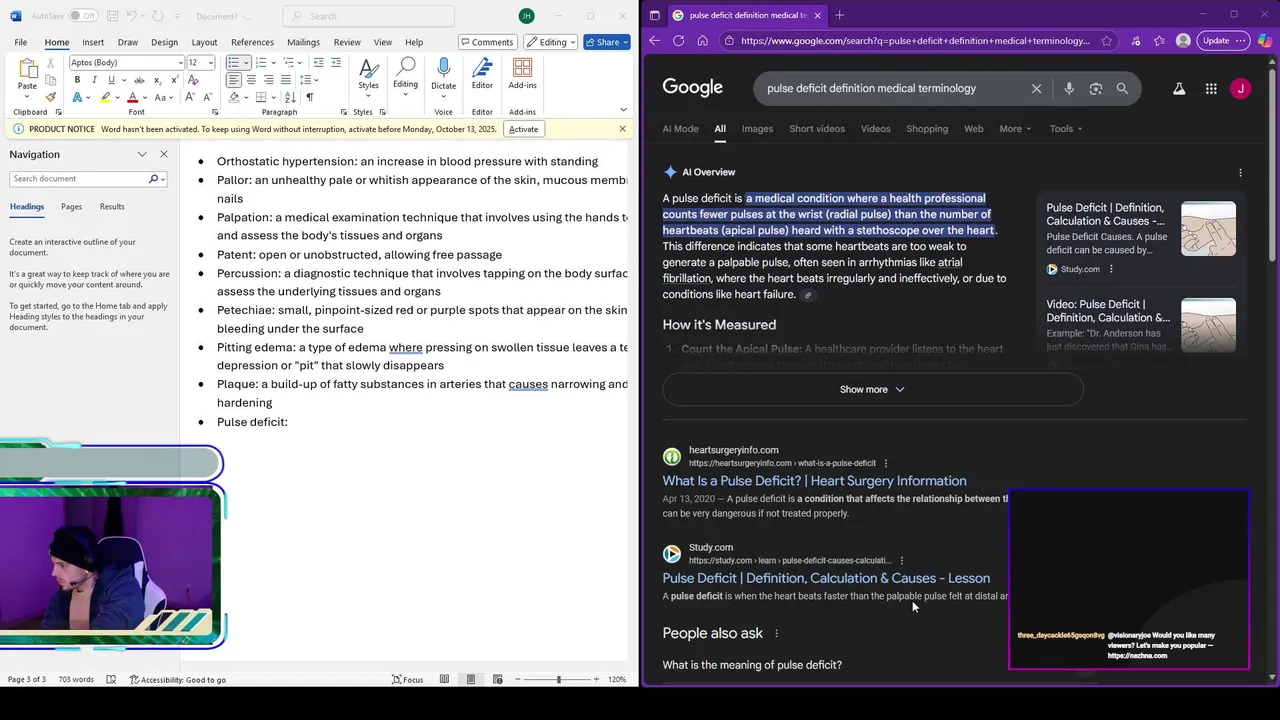Screen dimensions: 1280x720
Task: Click the Bold formatting icon in Word
Action: (x=77, y=80)
